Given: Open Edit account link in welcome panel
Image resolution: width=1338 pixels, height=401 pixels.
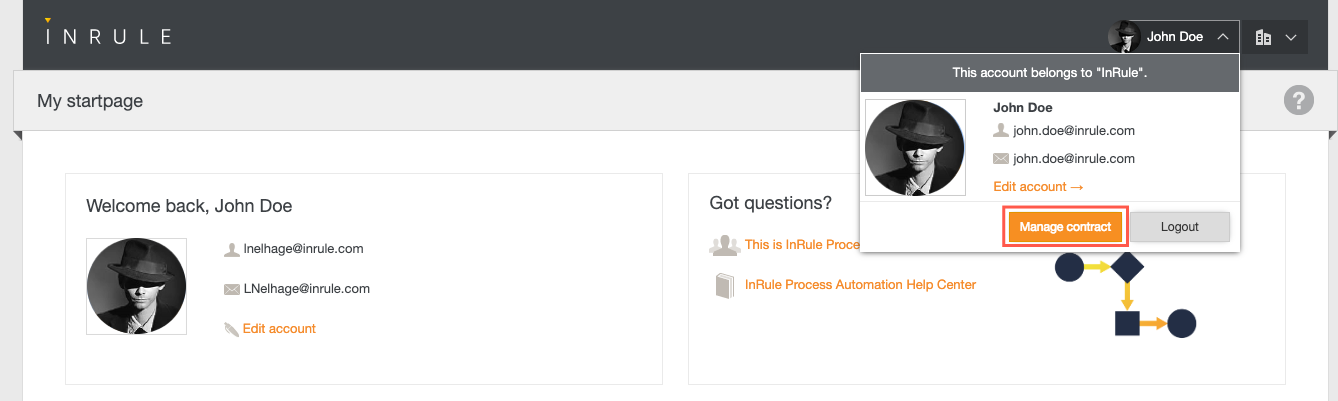Looking at the screenshot, I should click(279, 329).
